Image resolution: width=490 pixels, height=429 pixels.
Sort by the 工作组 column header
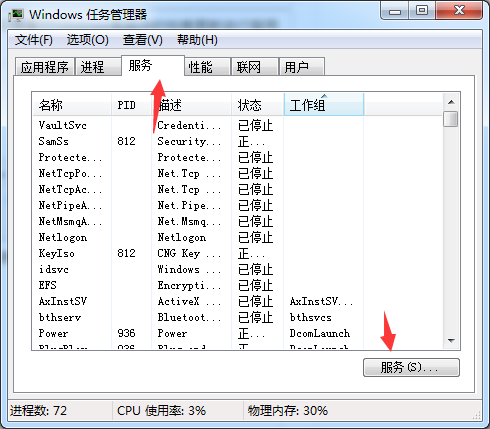[x=324, y=105]
